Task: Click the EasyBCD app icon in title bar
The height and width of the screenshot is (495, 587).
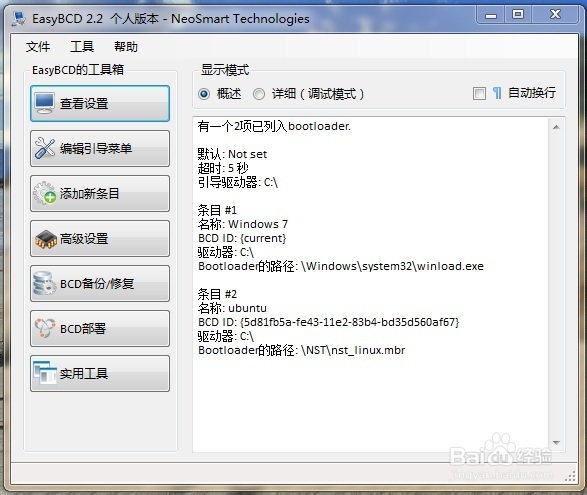Action: coord(19,19)
